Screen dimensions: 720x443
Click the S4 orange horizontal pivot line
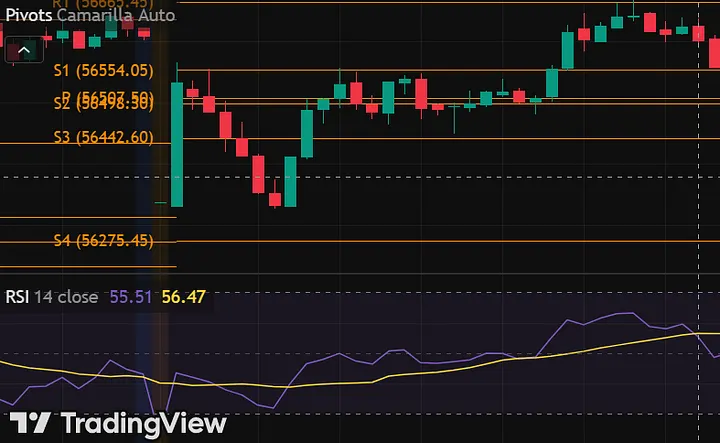pos(400,241)
